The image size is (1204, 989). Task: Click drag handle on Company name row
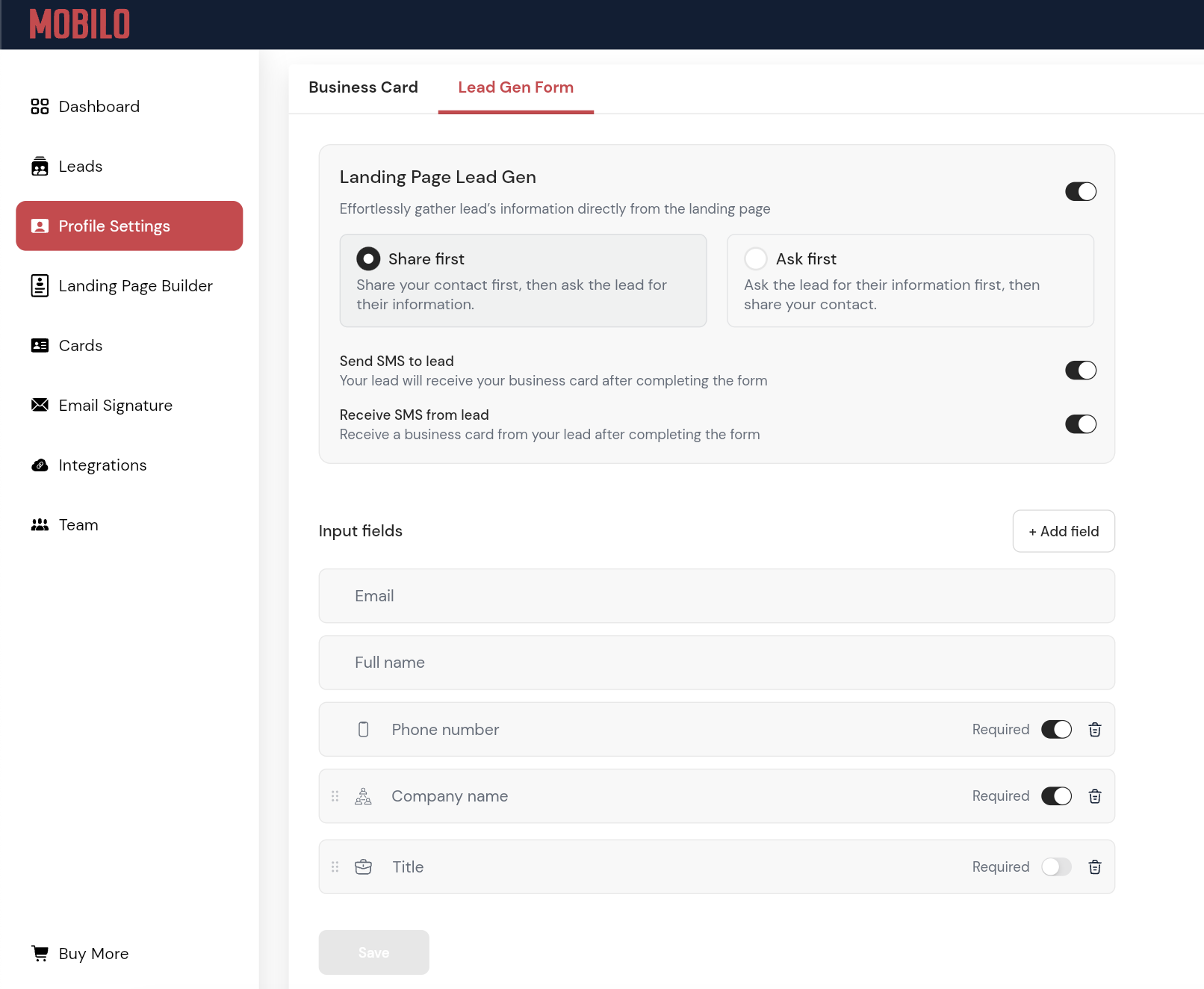(x=335, y=796)
